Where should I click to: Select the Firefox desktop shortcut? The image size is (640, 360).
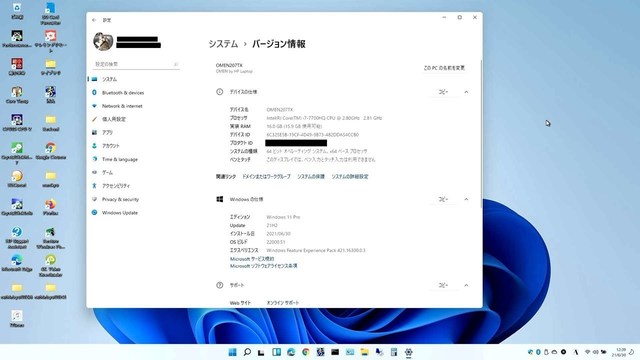click(51, 207)
